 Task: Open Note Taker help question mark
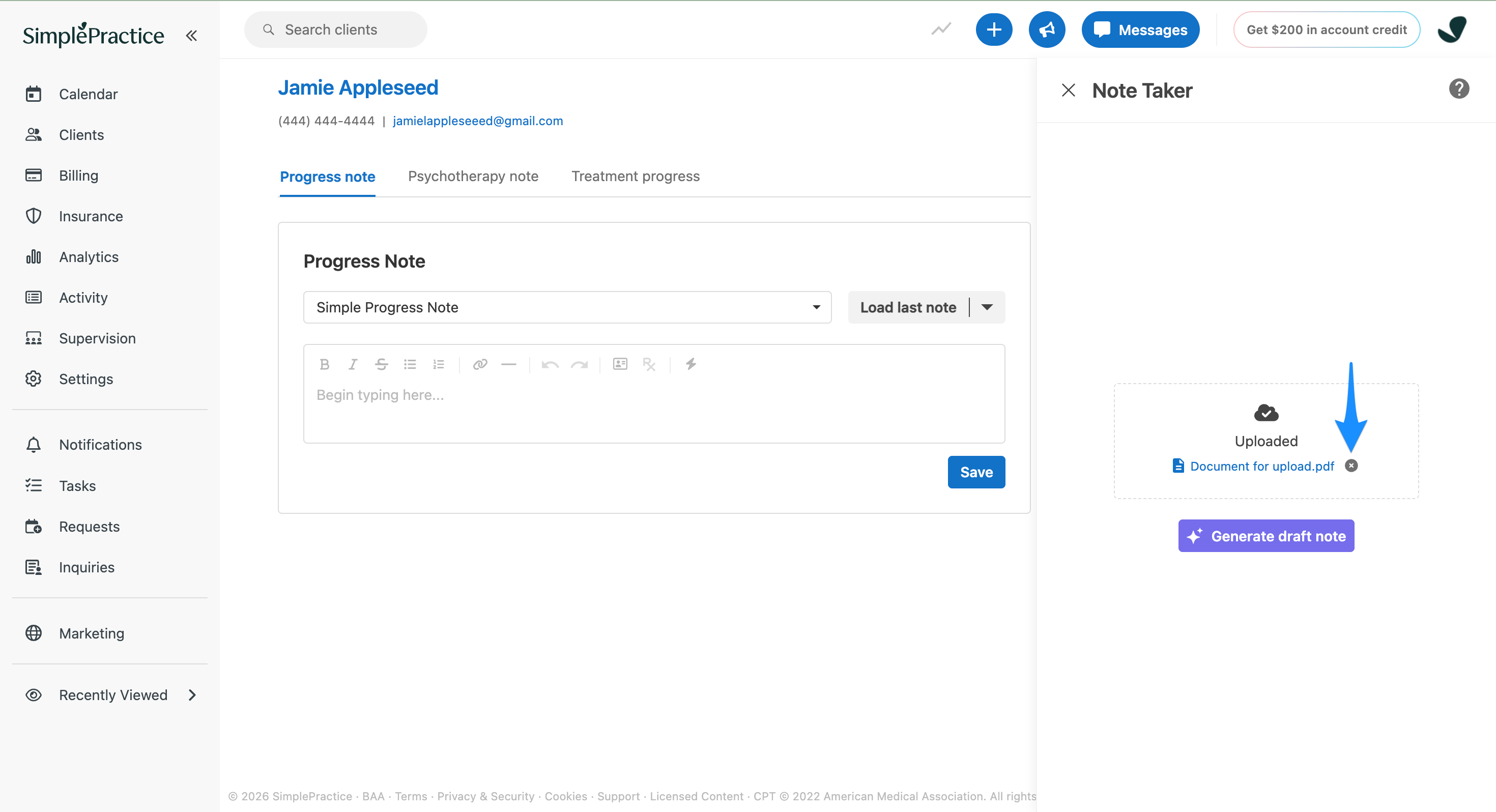[1458, 89]
